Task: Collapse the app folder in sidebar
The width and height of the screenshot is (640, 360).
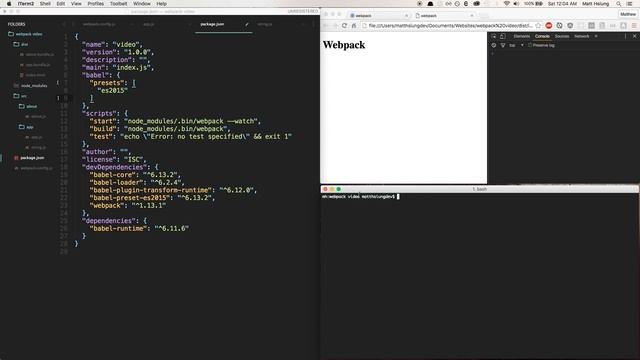Action: click(x=26, y=127)
